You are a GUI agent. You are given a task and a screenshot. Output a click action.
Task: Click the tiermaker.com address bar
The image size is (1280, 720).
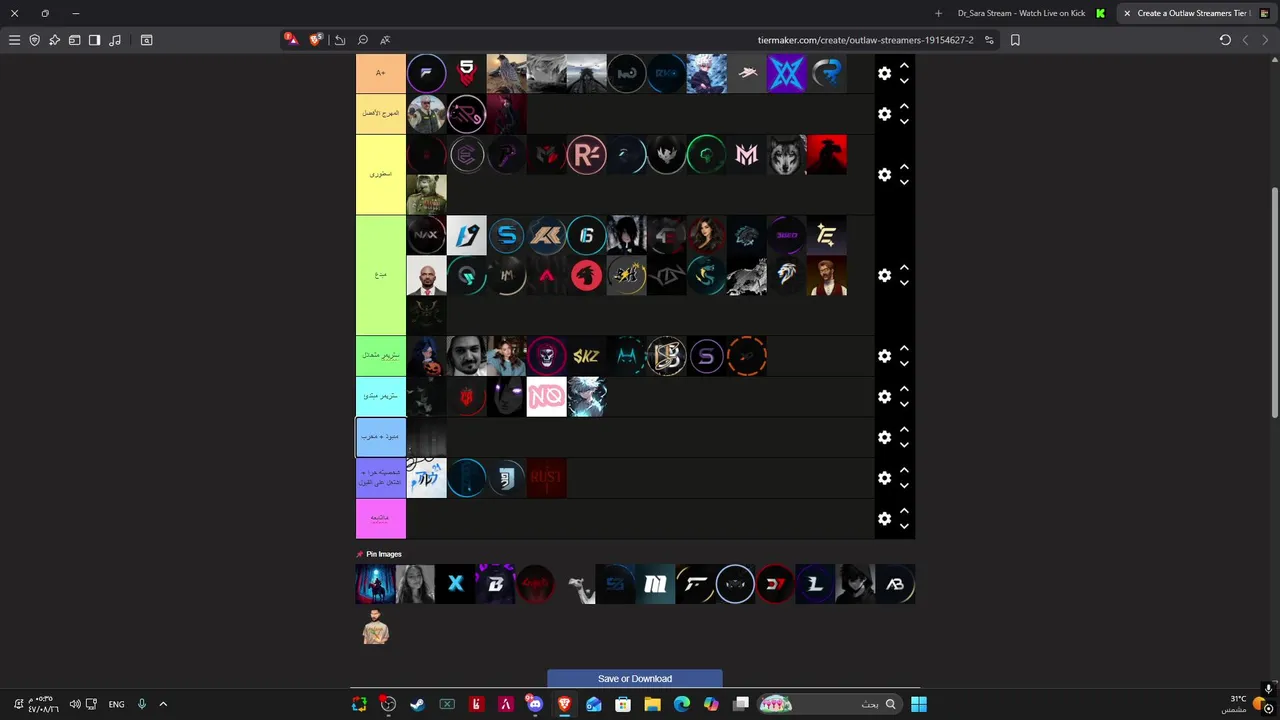pyautogui.click(x=865, y=40)
